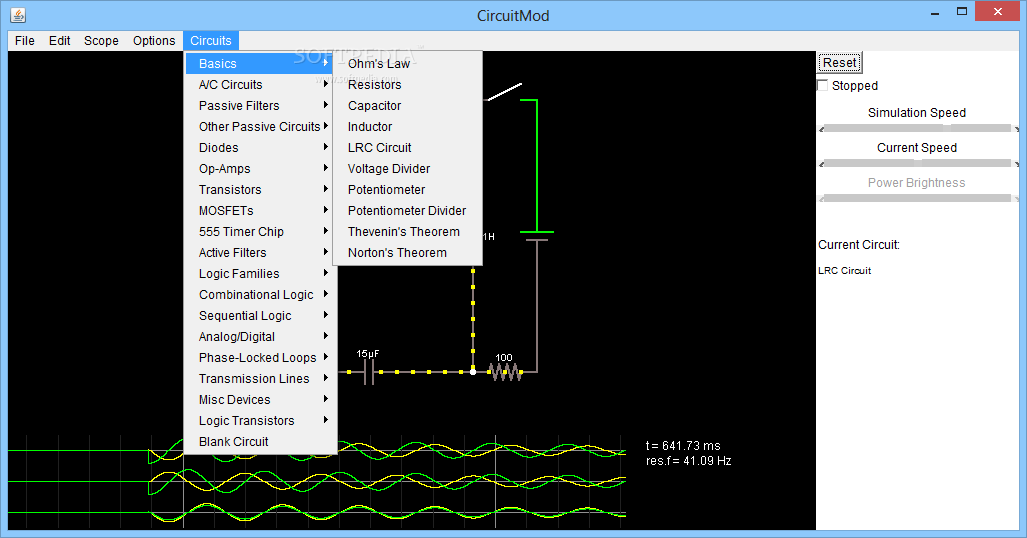Image resolution: width=1027 pixels, height=538 pixels.
Task: Expand the Logic Families submenu
Action: click(x=260, y=273)
